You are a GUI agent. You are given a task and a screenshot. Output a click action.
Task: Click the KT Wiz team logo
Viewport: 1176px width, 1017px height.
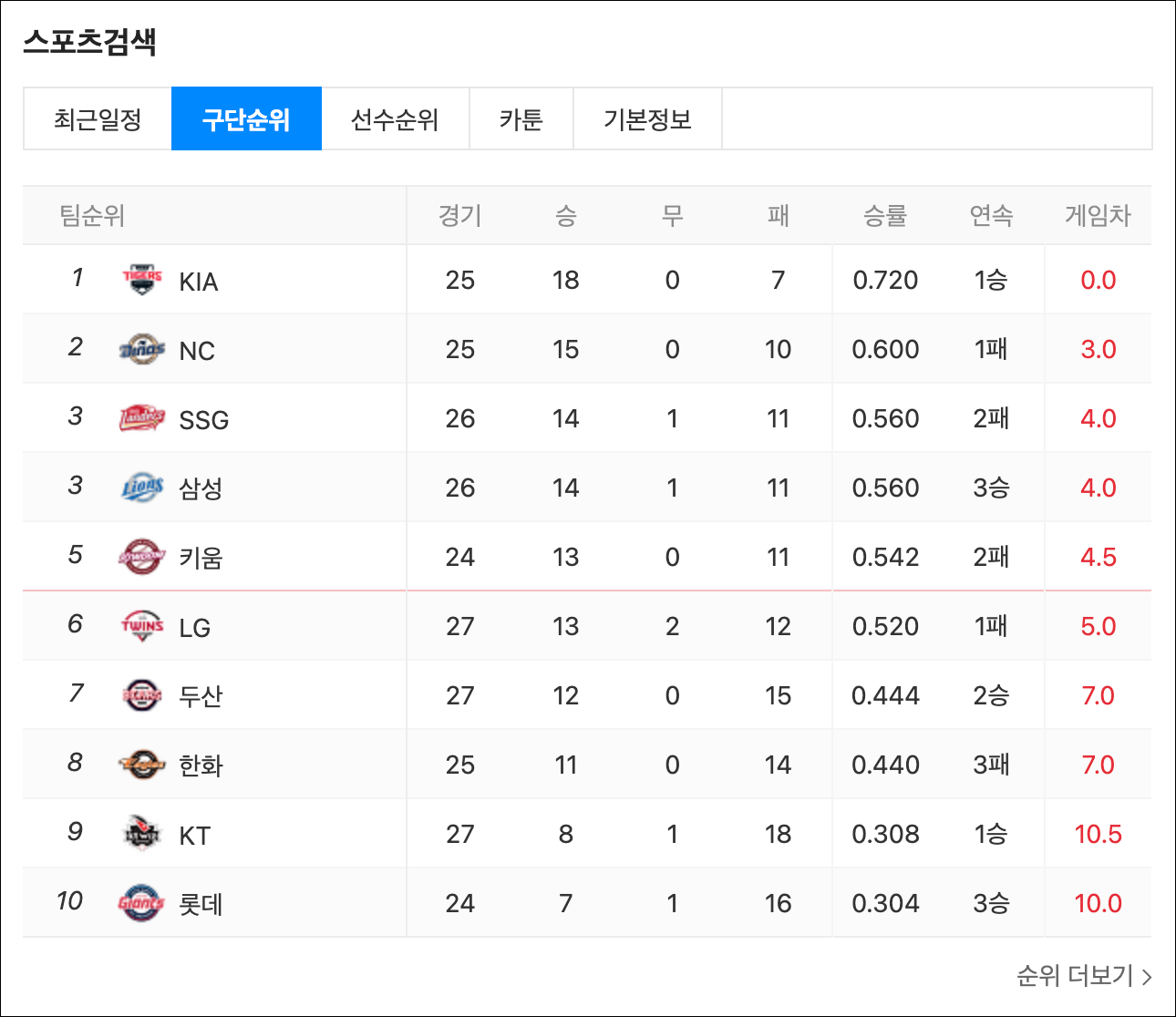point(142,834)
